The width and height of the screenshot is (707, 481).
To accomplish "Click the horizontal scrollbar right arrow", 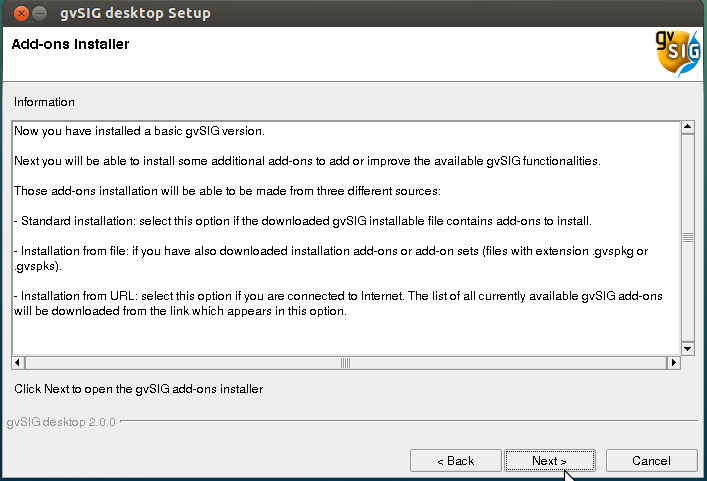I will click(672, 362).
